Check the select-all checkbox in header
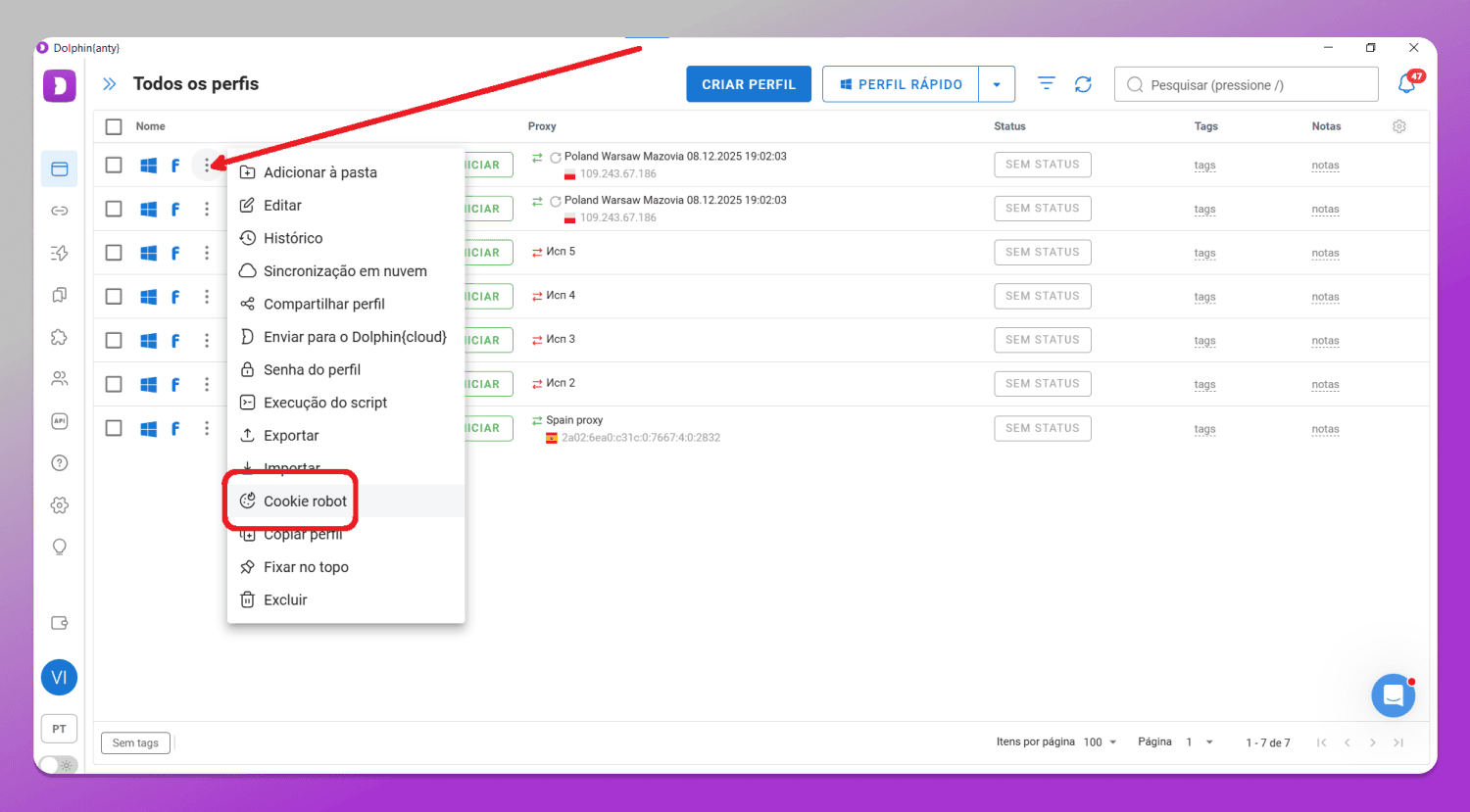The width and height of the screenshot is (1470, 812). coord(114,126)
